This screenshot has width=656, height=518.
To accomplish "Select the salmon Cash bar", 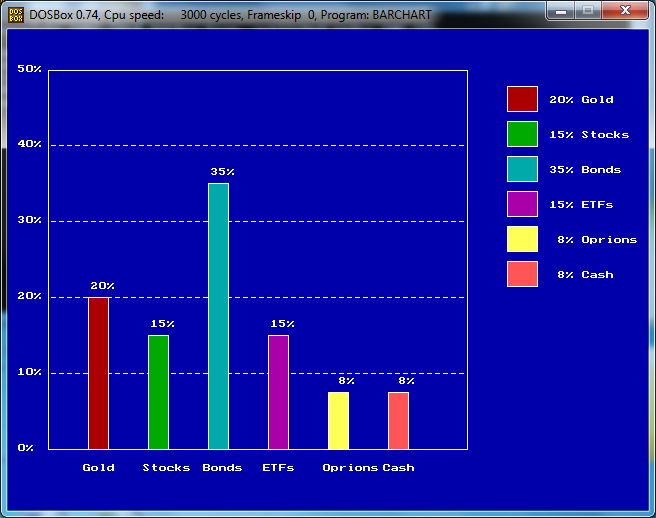I will pyautogui.click(x=398, y=421).
